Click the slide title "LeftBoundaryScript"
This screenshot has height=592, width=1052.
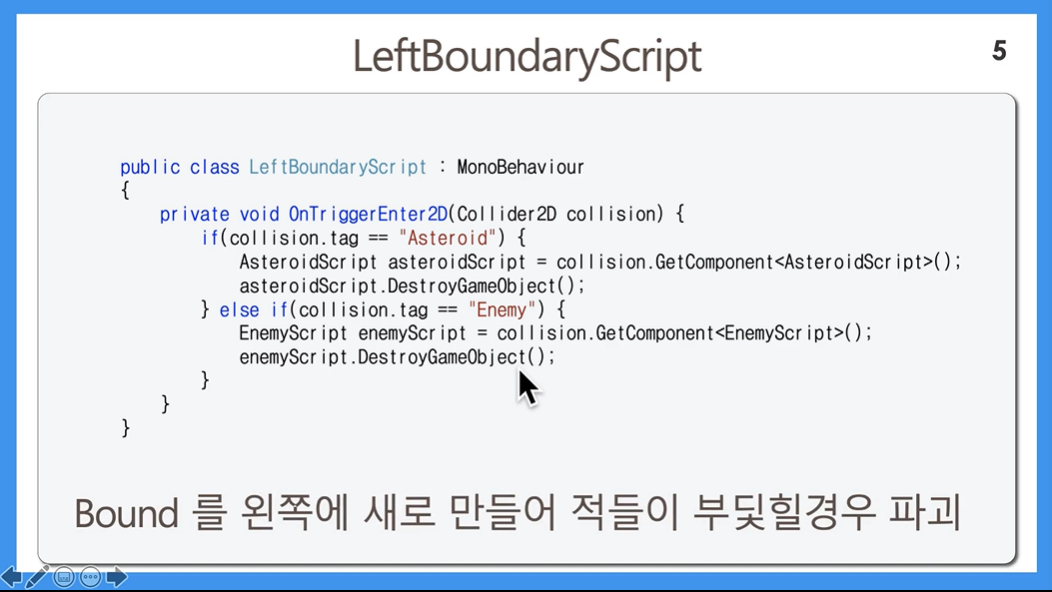(527, 56)
